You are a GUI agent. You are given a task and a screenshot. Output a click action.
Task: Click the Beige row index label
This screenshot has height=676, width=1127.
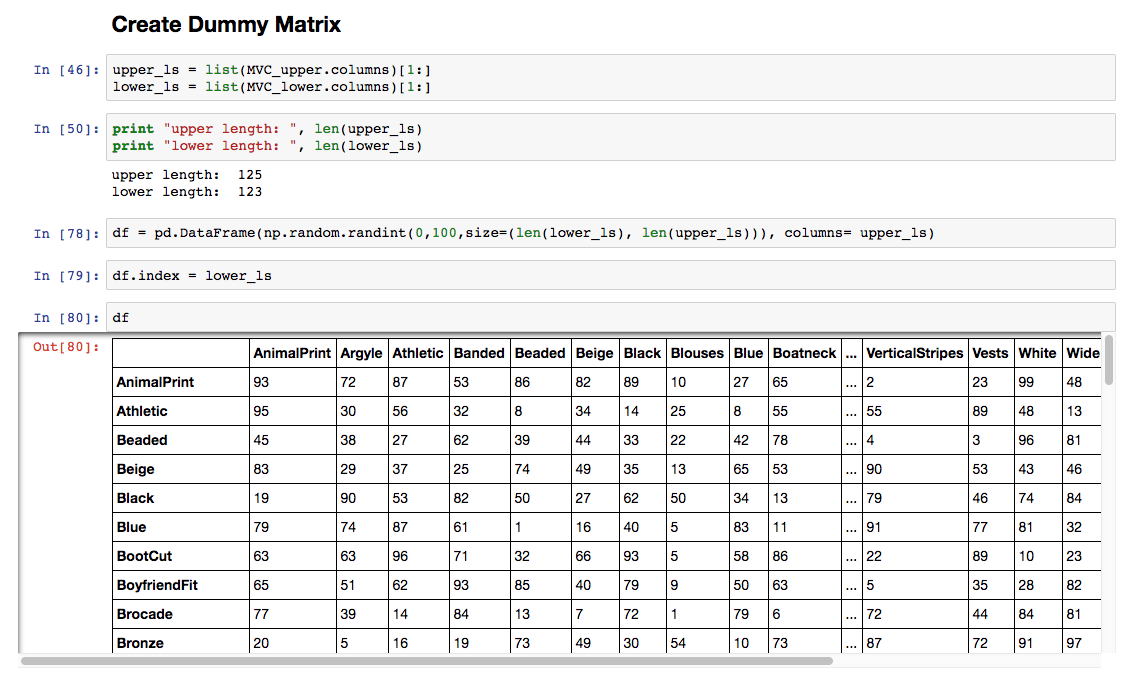pos(136,469)
